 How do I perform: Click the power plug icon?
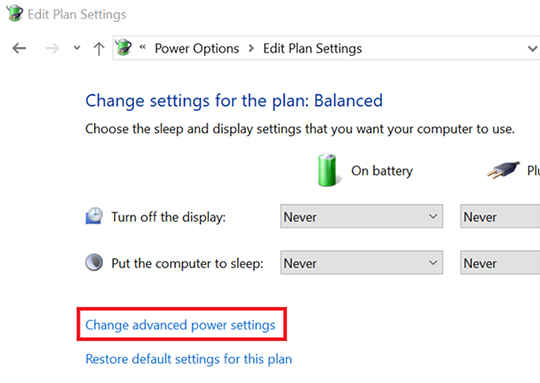tap(503, 170)
